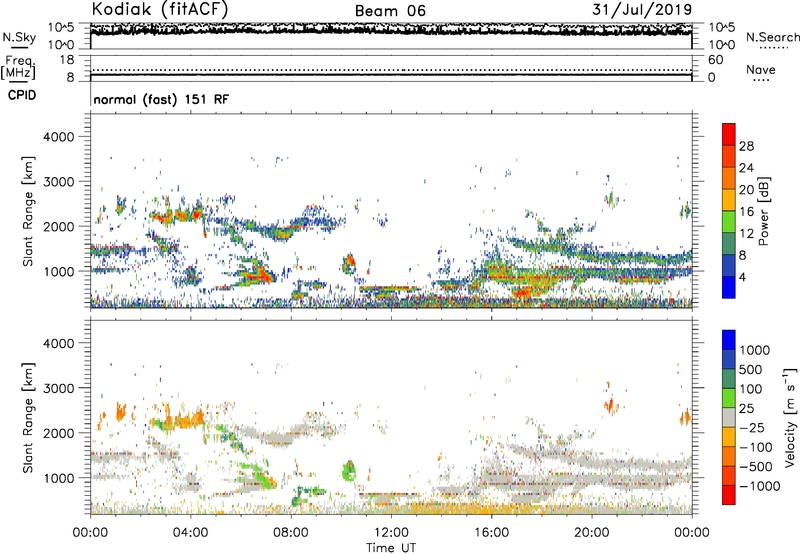Click the Time UT axis title
This screenshot has height=554, width=800.
391,548
